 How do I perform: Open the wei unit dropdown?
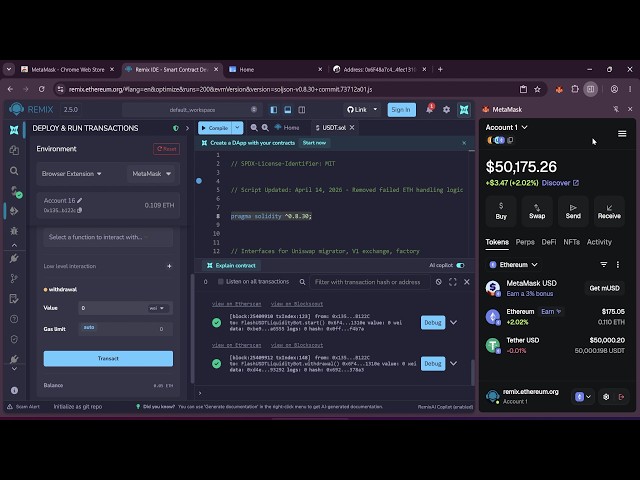pyautogui.click(x=157, y=308)
